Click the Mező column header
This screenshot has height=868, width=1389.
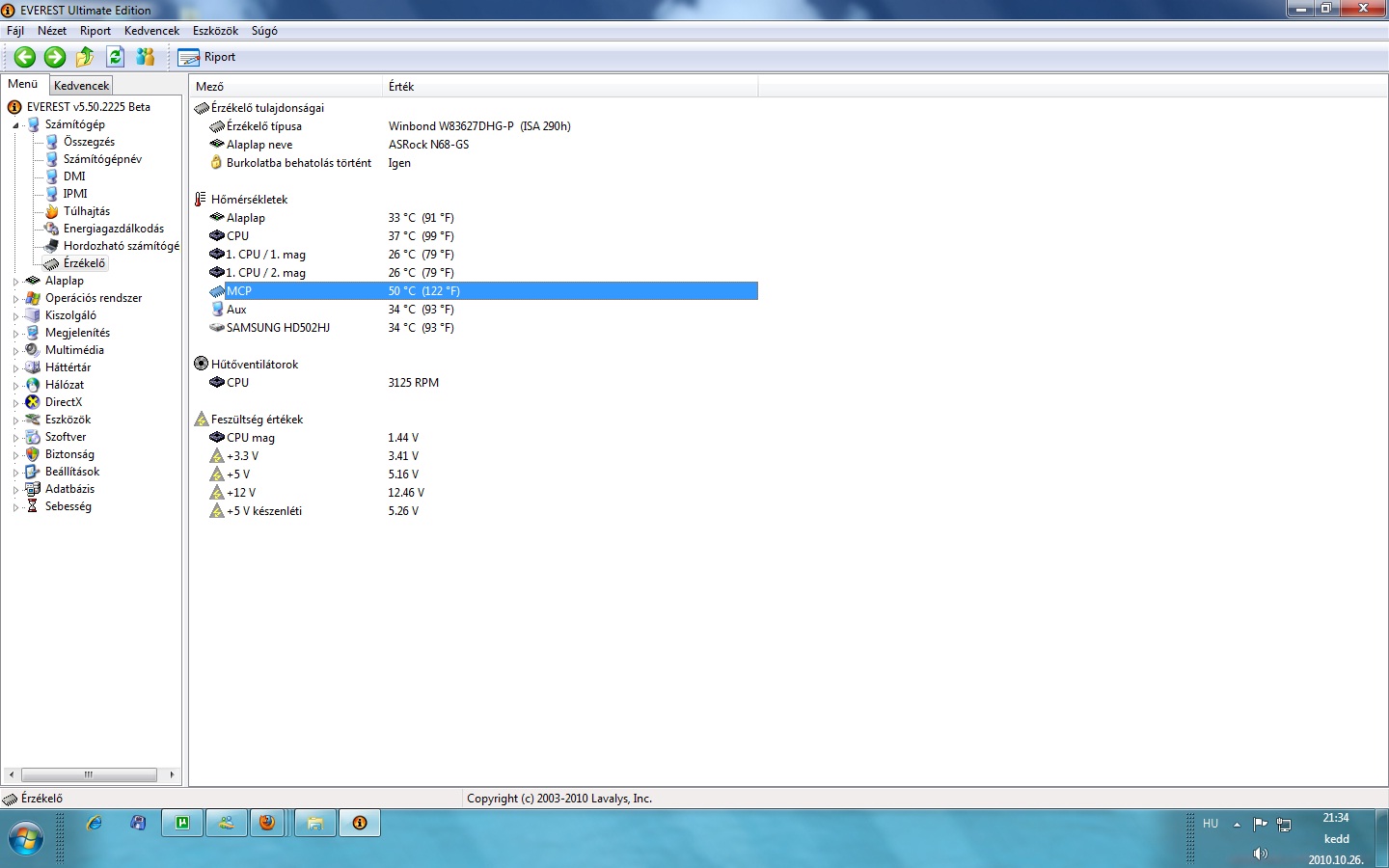pos(286,87)
